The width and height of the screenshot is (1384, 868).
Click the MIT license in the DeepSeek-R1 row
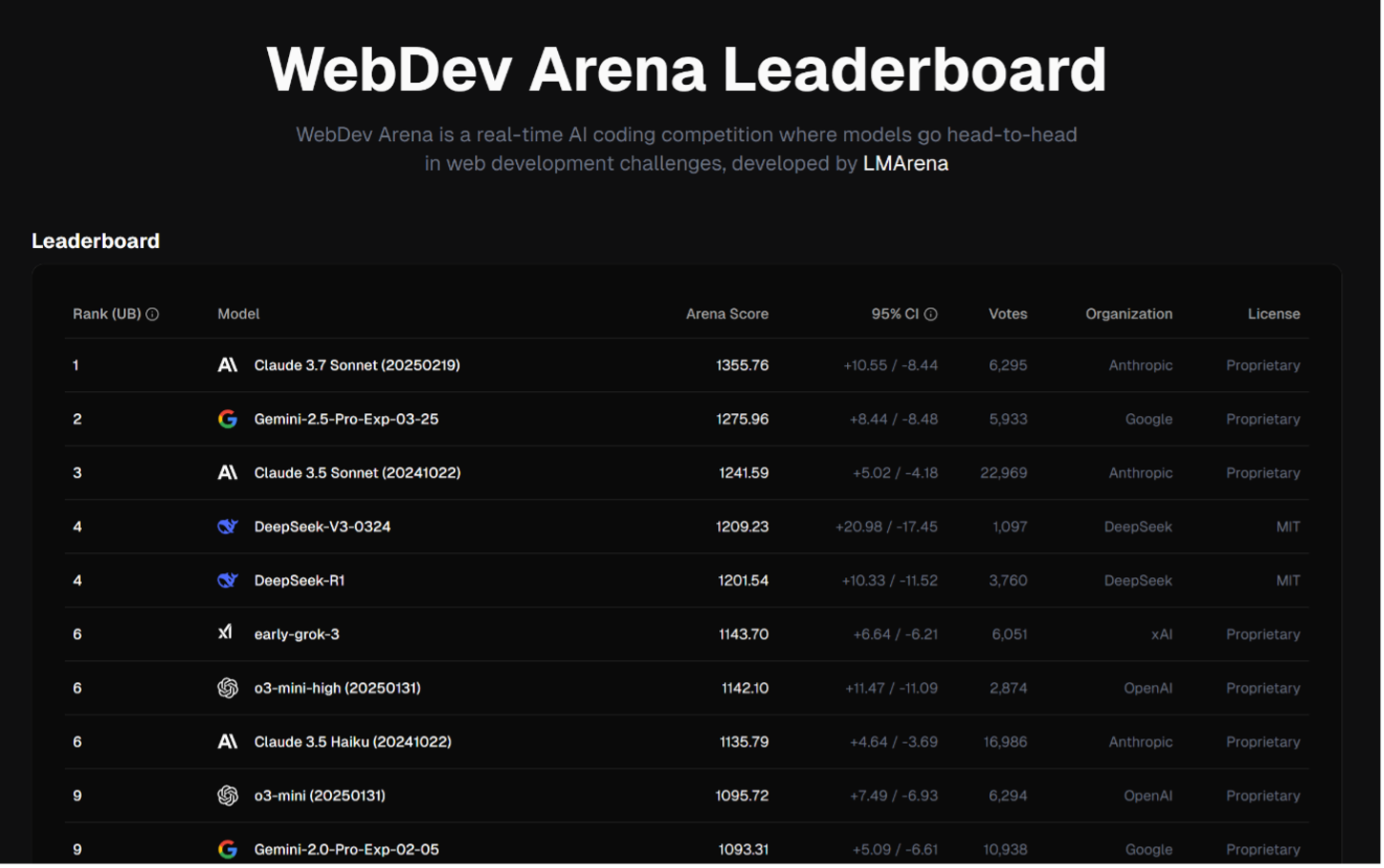(1291, 581)
